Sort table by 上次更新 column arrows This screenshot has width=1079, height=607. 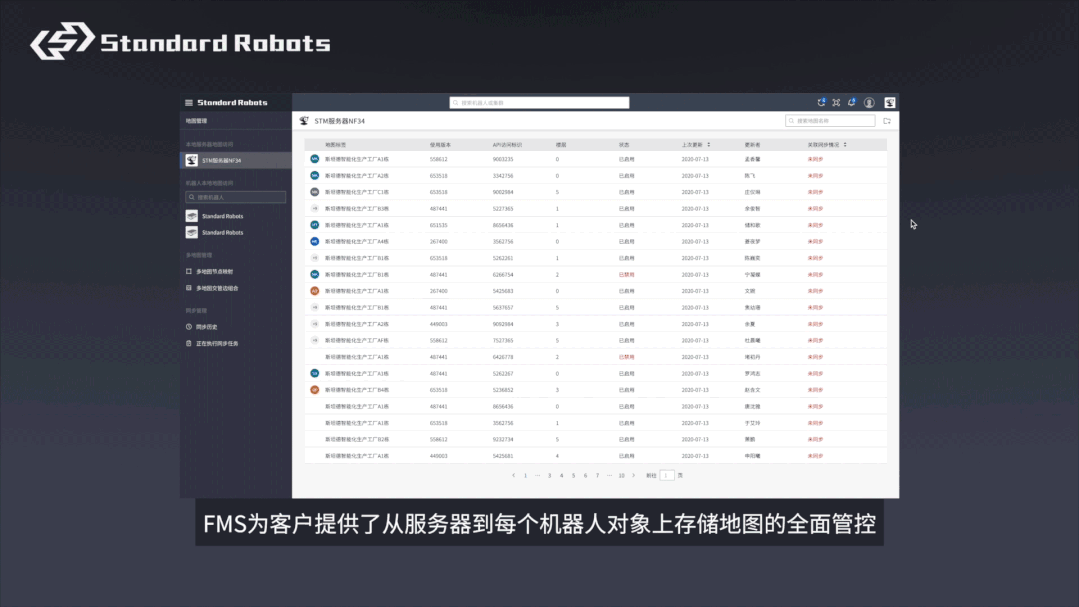coord(709,145)
